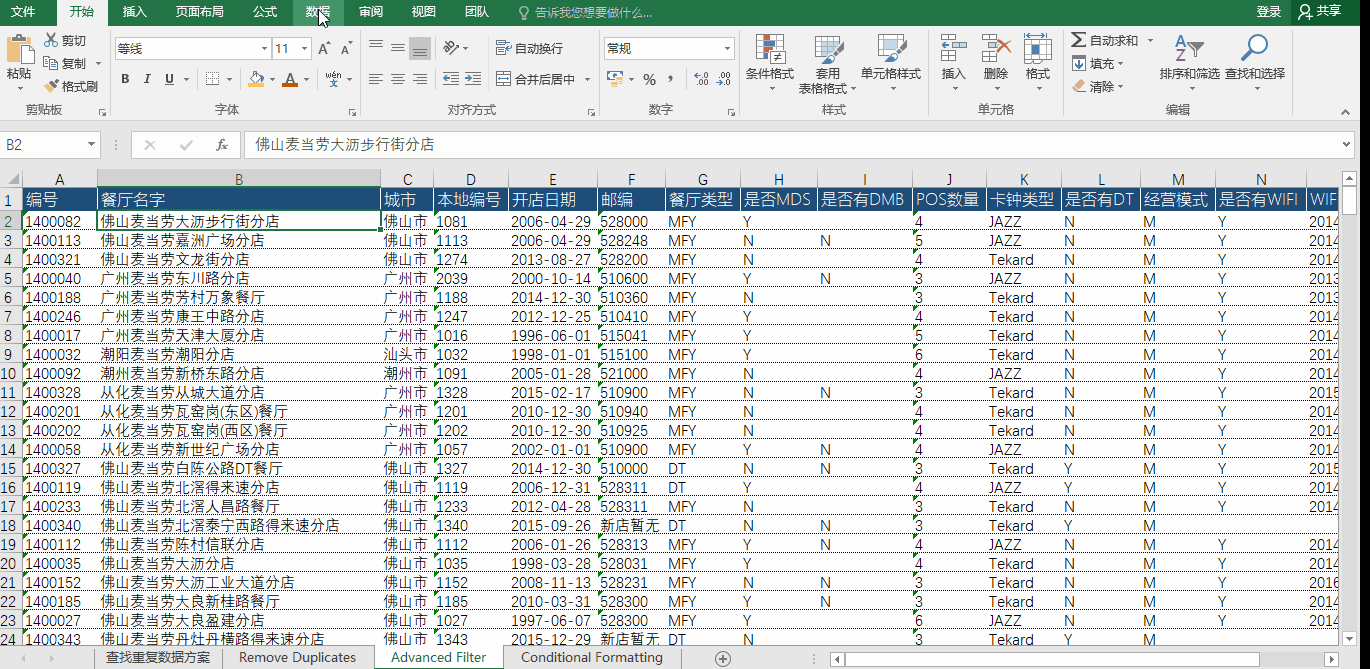This screenshot has width=1370, height=669.
Task: Decrease indent
Action: coord(450,79)
